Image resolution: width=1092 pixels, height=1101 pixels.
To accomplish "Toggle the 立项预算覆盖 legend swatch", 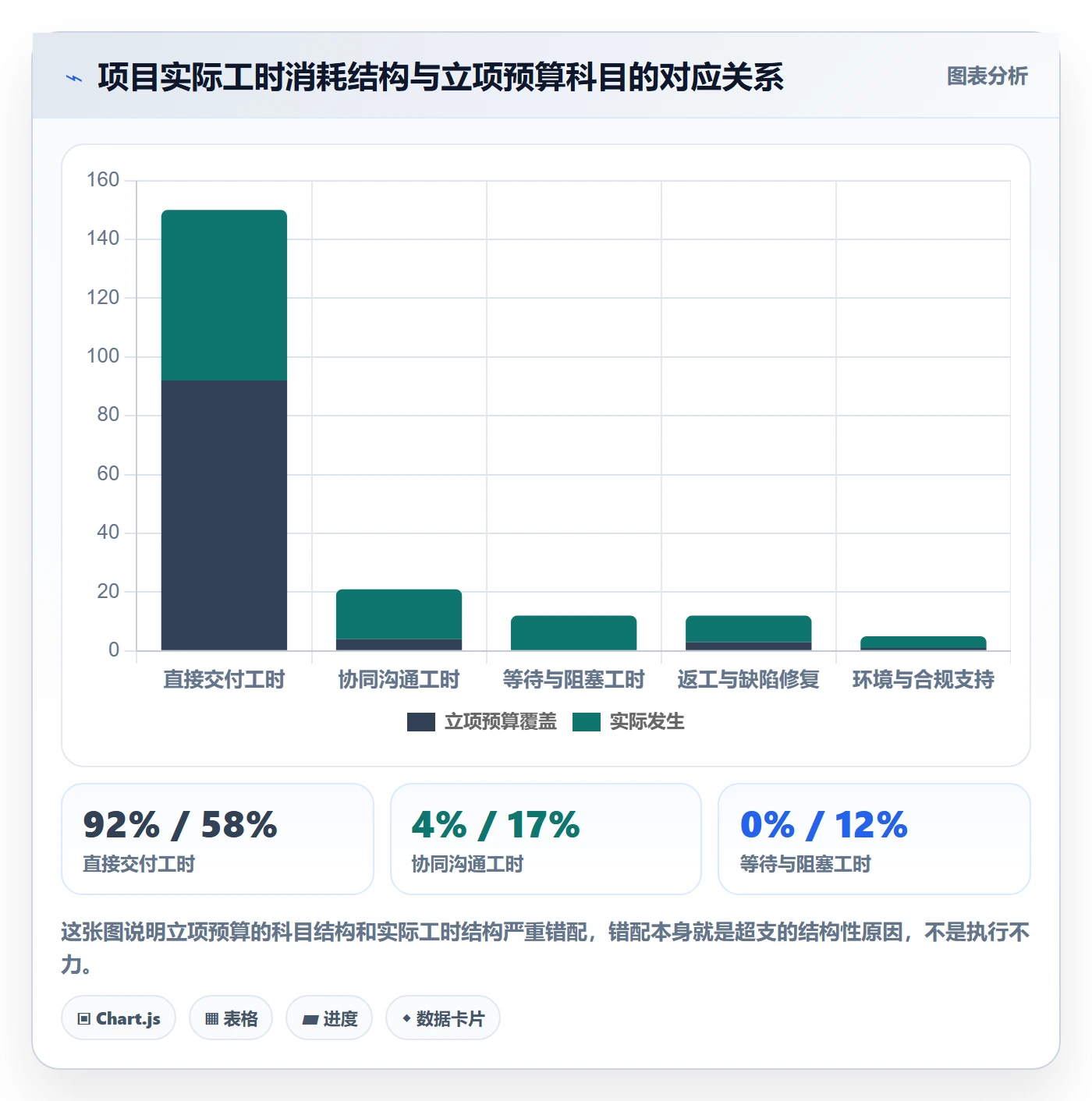I will pyautogui.click(x=421, y=722).
